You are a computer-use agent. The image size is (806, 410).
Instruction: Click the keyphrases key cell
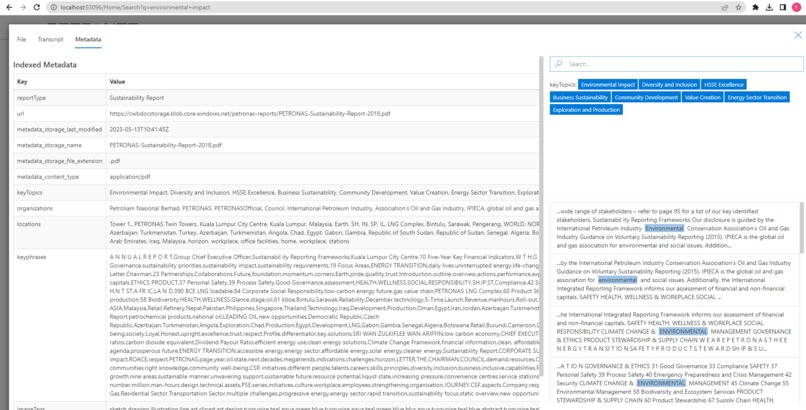pyautogui.click(x=59, y=325)
